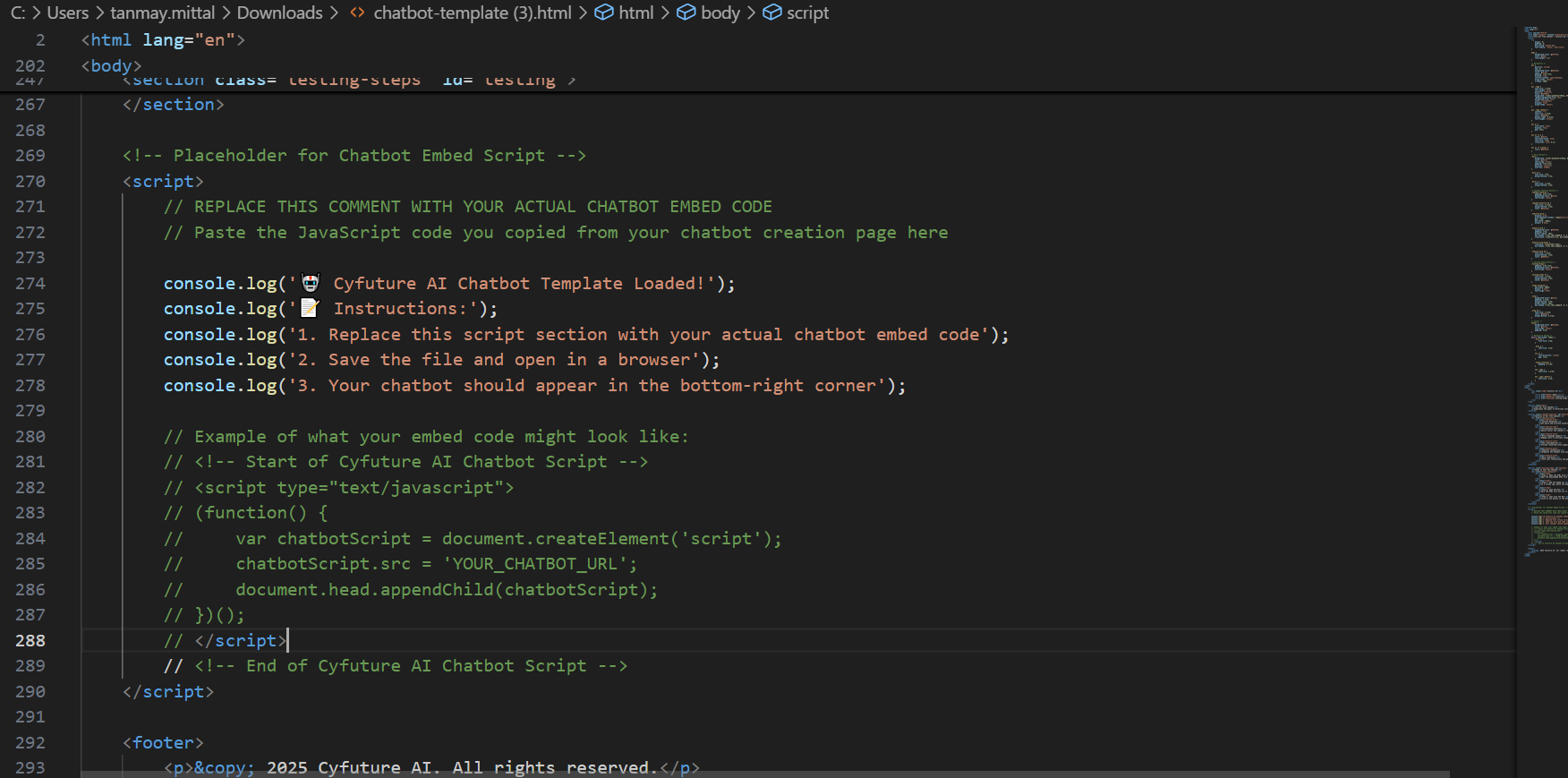Click the robot emoji on line 274
Image resolution: width=1568 pixels, height=778 pixels.
[x=311, y=283]
